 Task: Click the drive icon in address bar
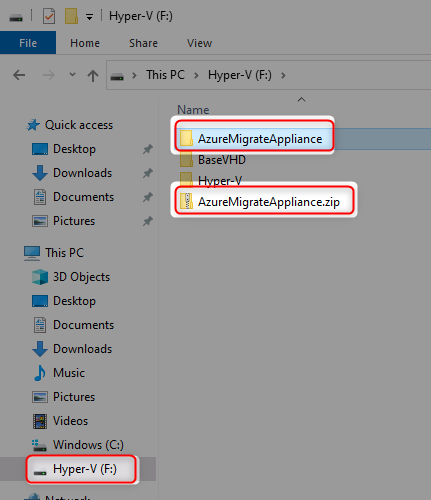tap(117, 77)
